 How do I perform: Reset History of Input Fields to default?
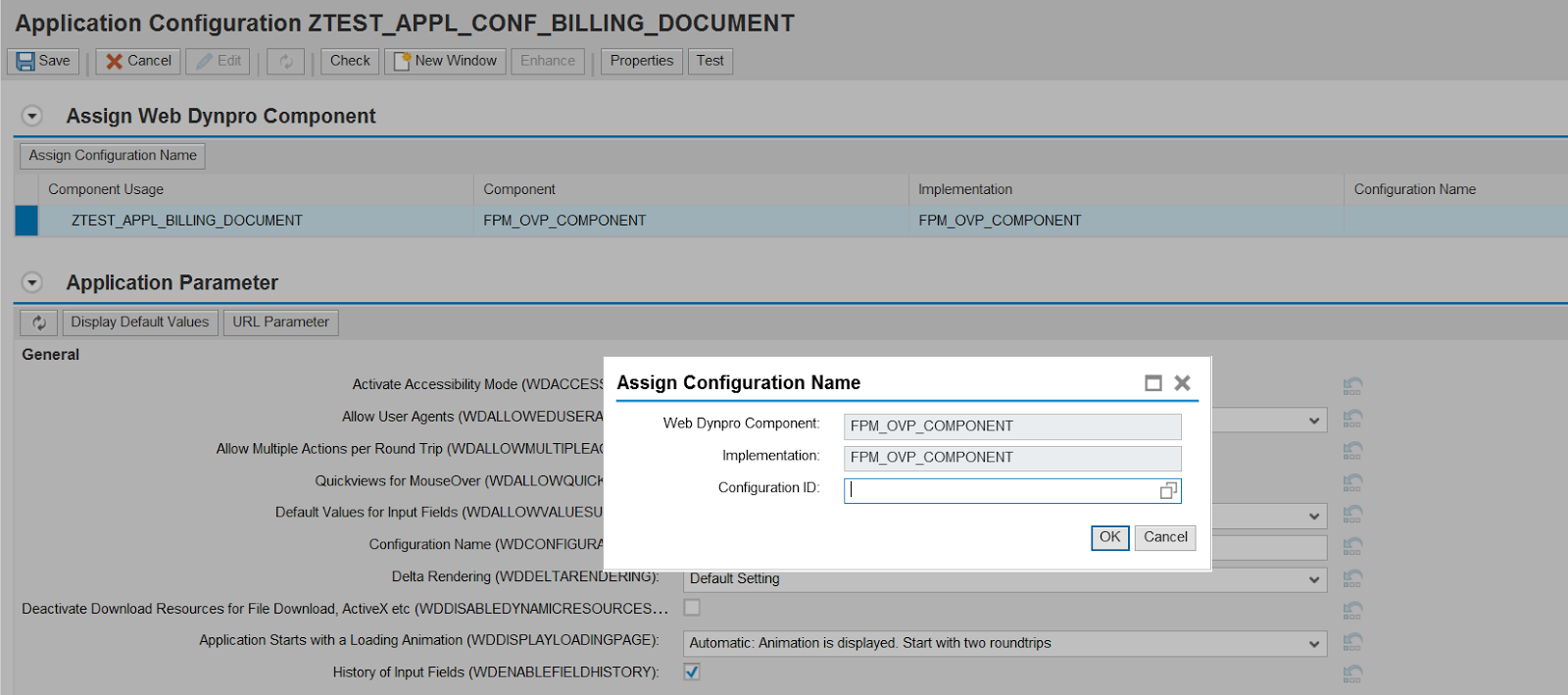(x=1352, y=673)
